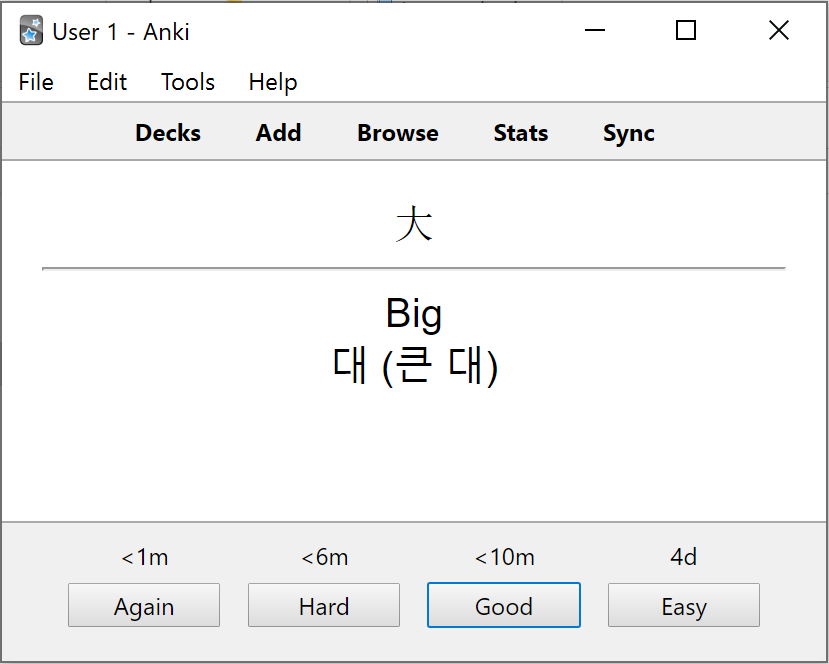Rate the card Again
829x664 pixels.
point(144,605)
